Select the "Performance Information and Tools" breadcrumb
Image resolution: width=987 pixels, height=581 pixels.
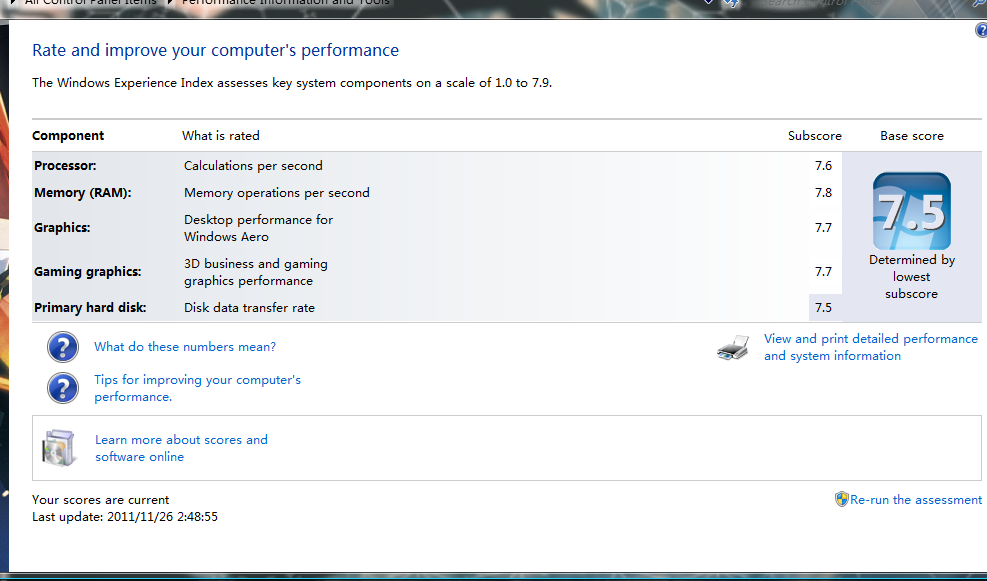pos(286,3)
